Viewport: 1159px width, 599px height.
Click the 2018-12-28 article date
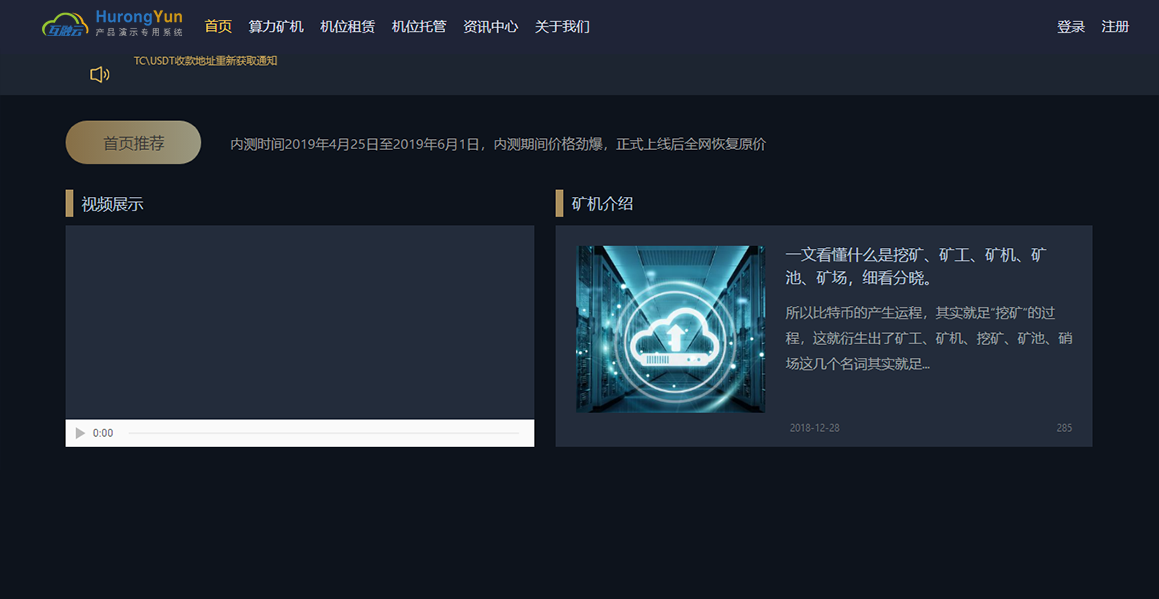[816, 427]
